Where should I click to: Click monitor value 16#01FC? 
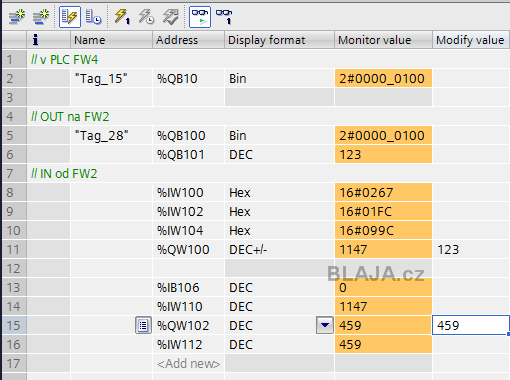click(x=383, y=212)
